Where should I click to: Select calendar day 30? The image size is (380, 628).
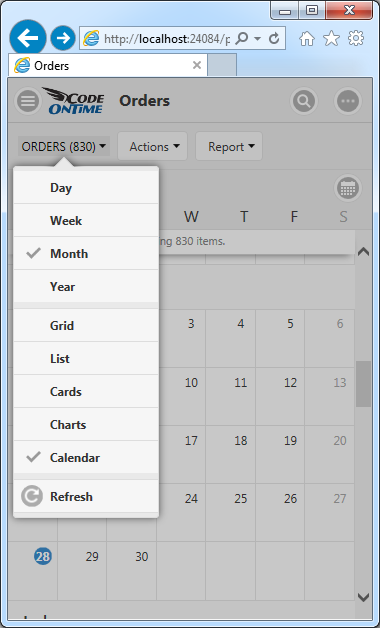pos(132,571)
